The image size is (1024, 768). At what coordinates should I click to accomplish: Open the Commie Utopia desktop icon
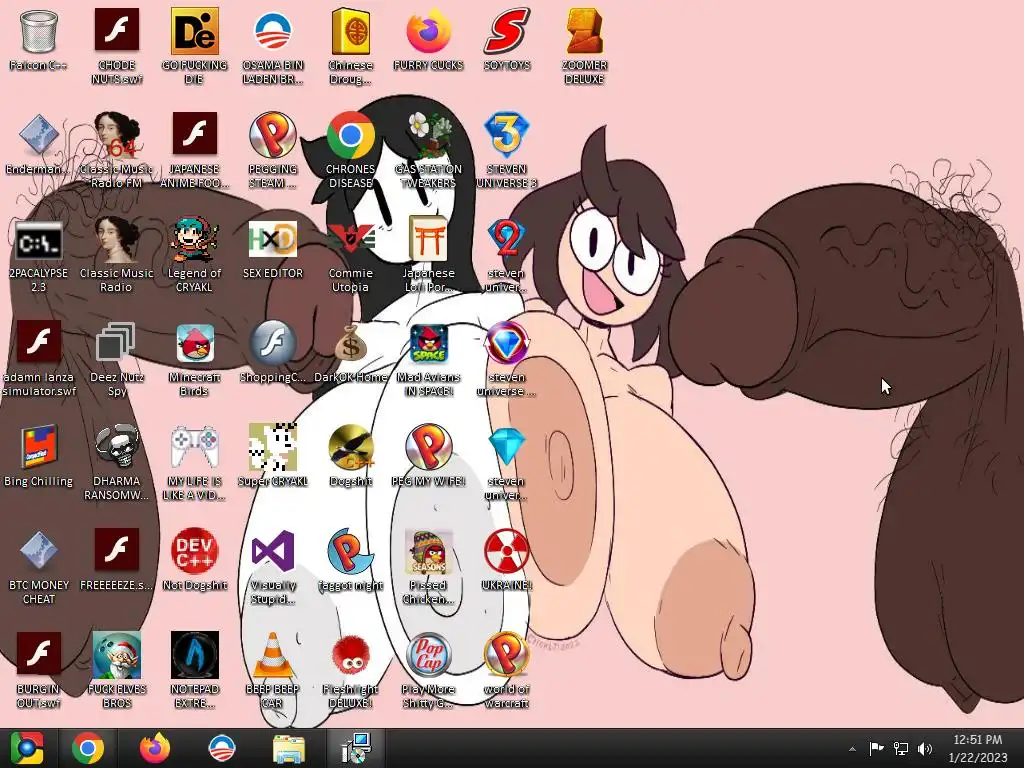pyautogui.click(x=351, y=240)
